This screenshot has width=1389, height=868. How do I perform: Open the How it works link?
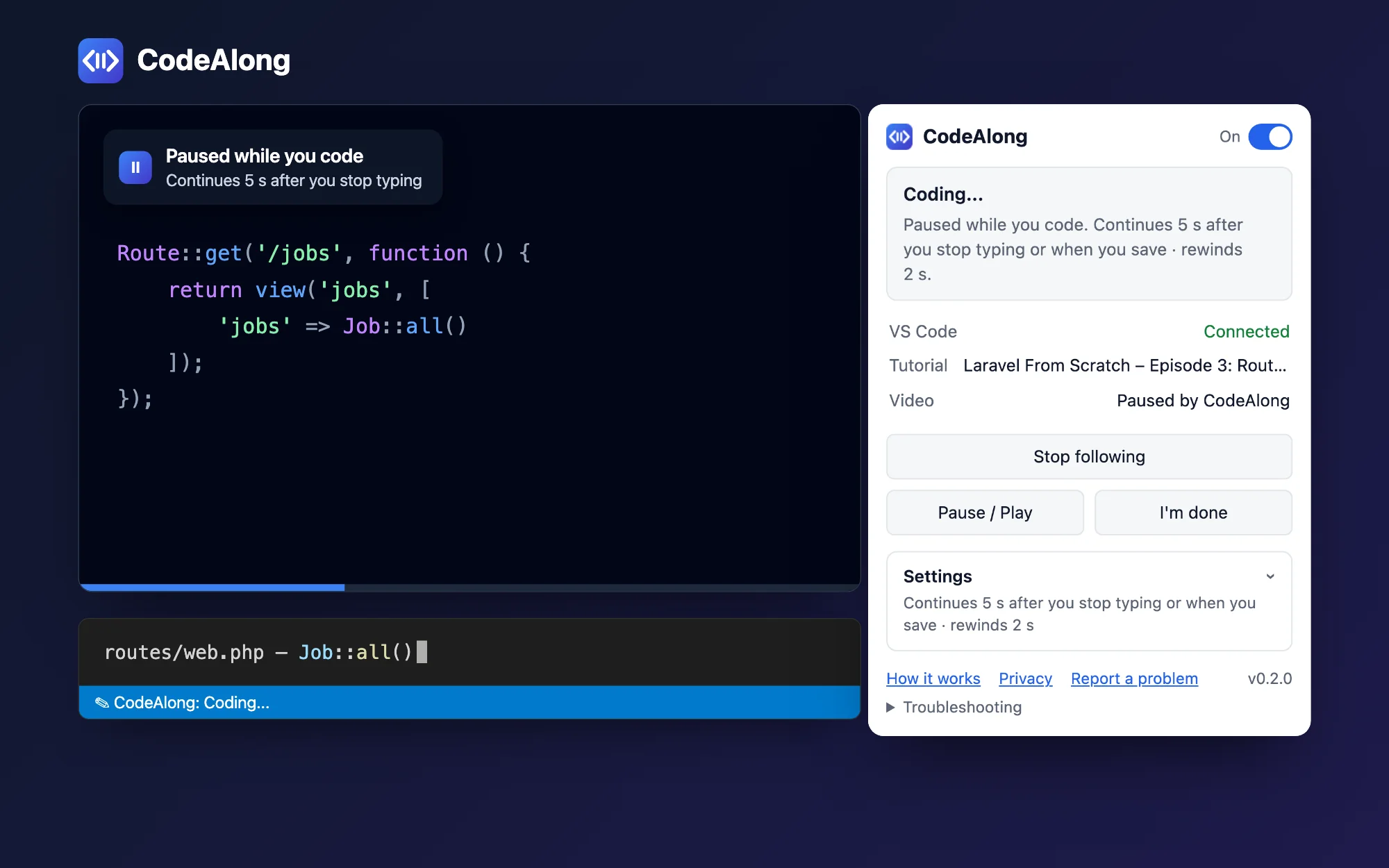tap(933, 678)
